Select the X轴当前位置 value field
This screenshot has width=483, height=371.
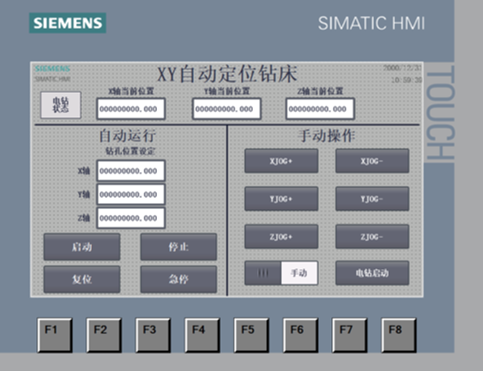point(131,109)
